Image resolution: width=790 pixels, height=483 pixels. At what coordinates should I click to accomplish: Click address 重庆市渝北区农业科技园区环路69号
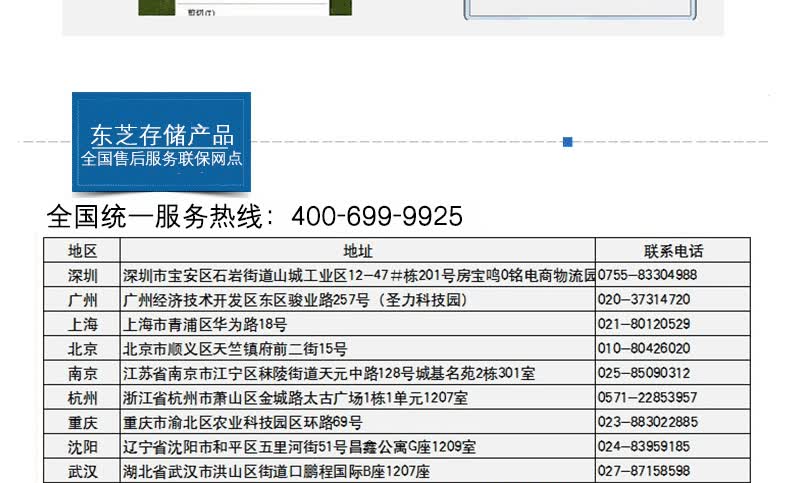(x=242, y=423)
